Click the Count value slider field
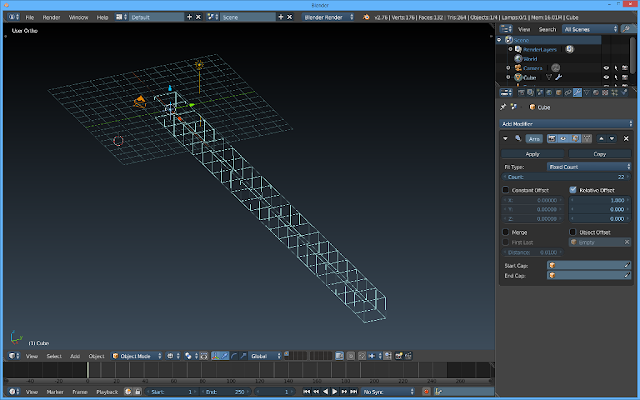The image size is (640, 400). 566,176
